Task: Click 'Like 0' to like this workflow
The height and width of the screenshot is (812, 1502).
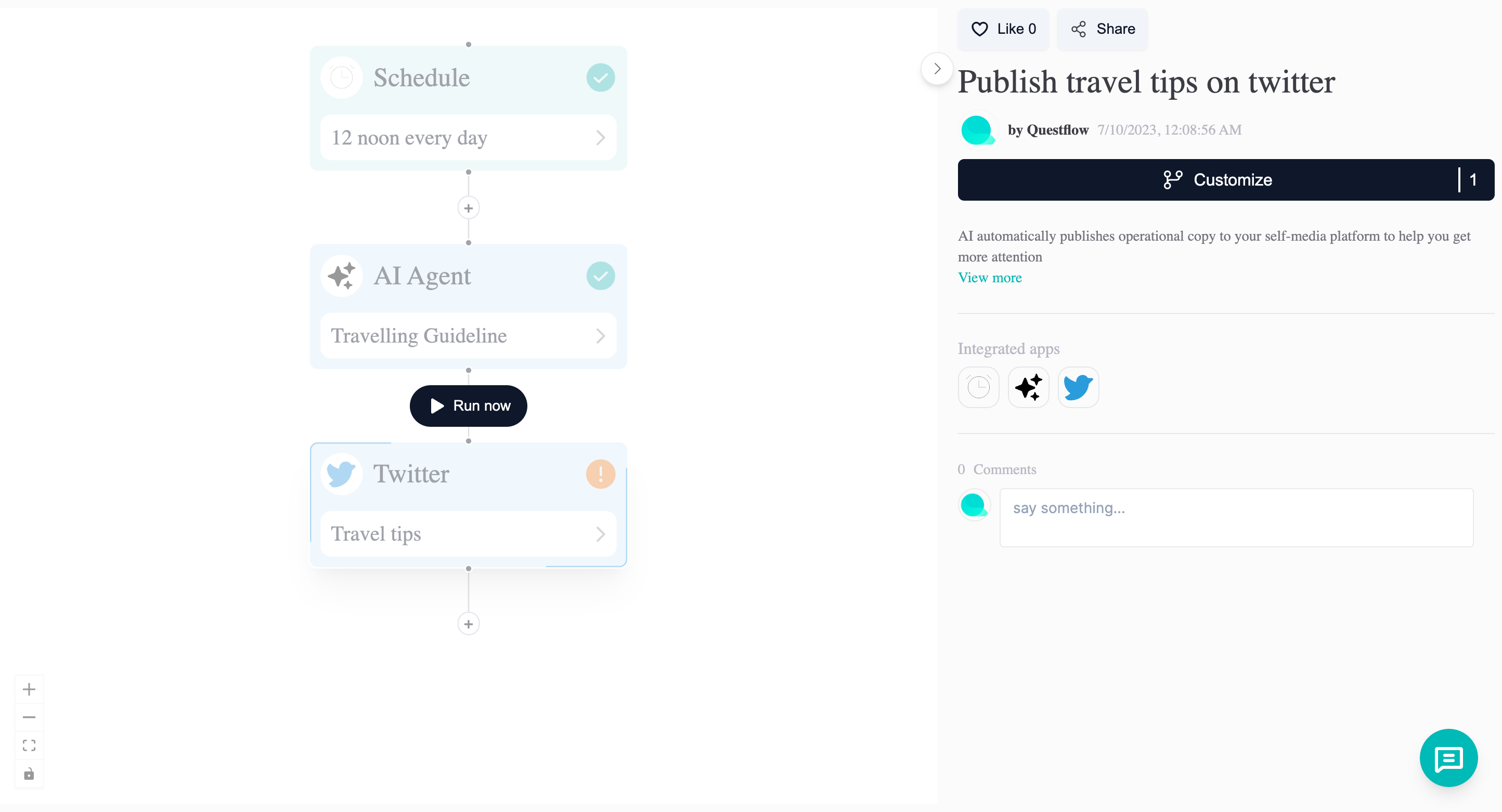Action: [1003, 29]
